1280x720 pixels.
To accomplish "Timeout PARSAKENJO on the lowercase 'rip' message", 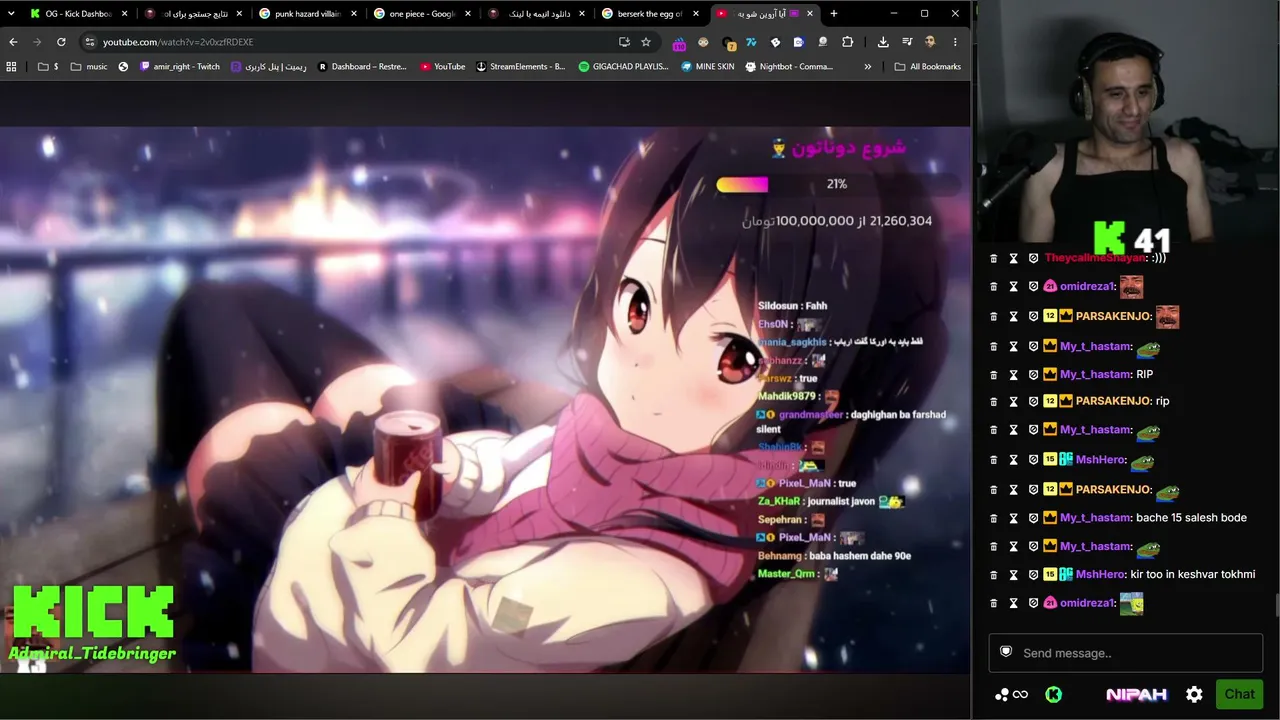I will coord(1013,401).
